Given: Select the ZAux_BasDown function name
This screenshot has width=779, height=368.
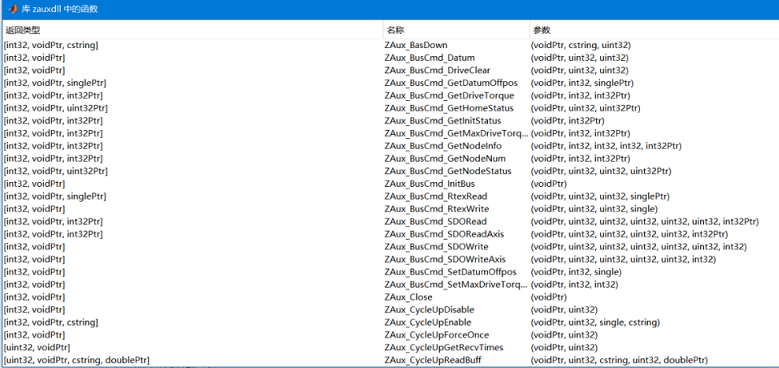Looking at the screenshot, I should 416,45.
